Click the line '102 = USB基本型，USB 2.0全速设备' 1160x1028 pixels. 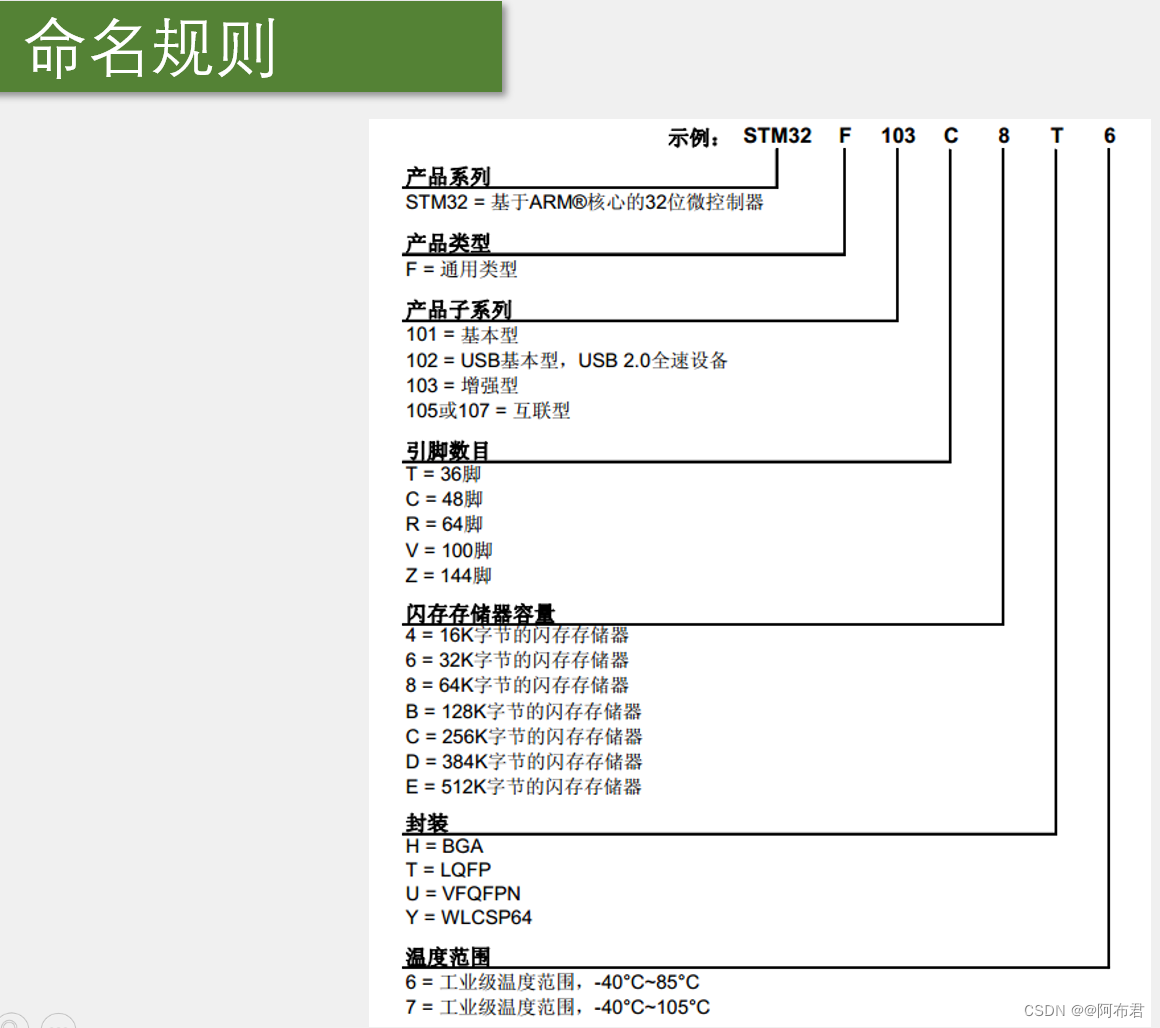click(566, 360)
